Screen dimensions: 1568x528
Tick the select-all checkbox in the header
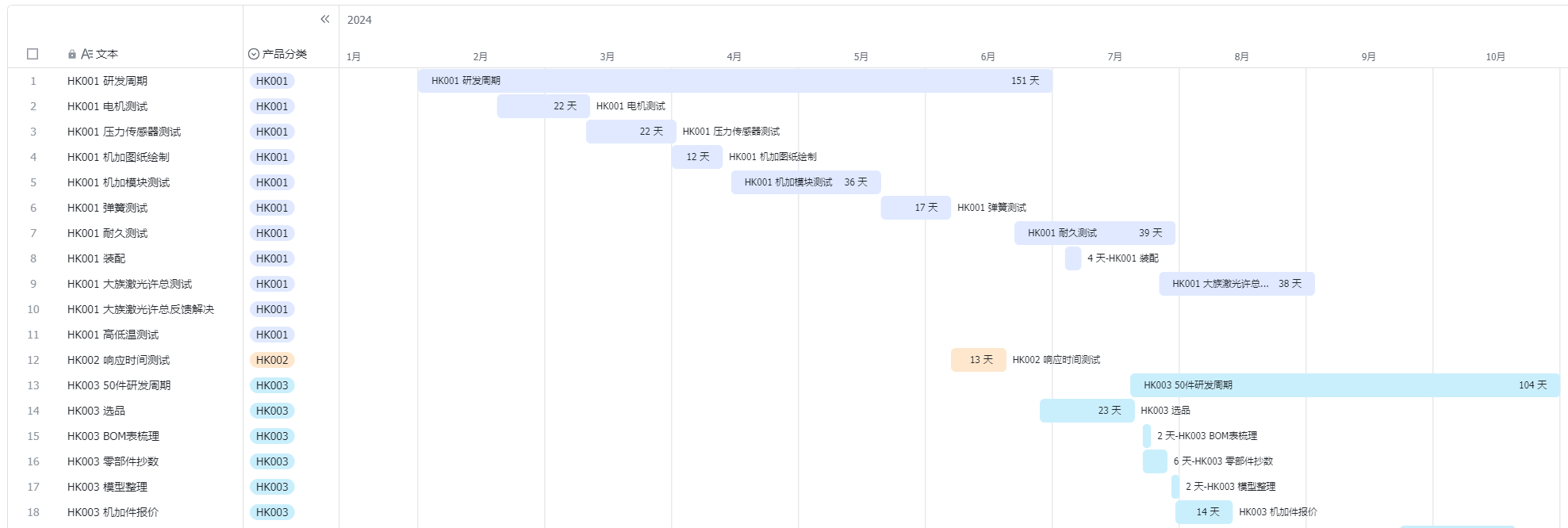pyautogui.click(x=33, y=54)
